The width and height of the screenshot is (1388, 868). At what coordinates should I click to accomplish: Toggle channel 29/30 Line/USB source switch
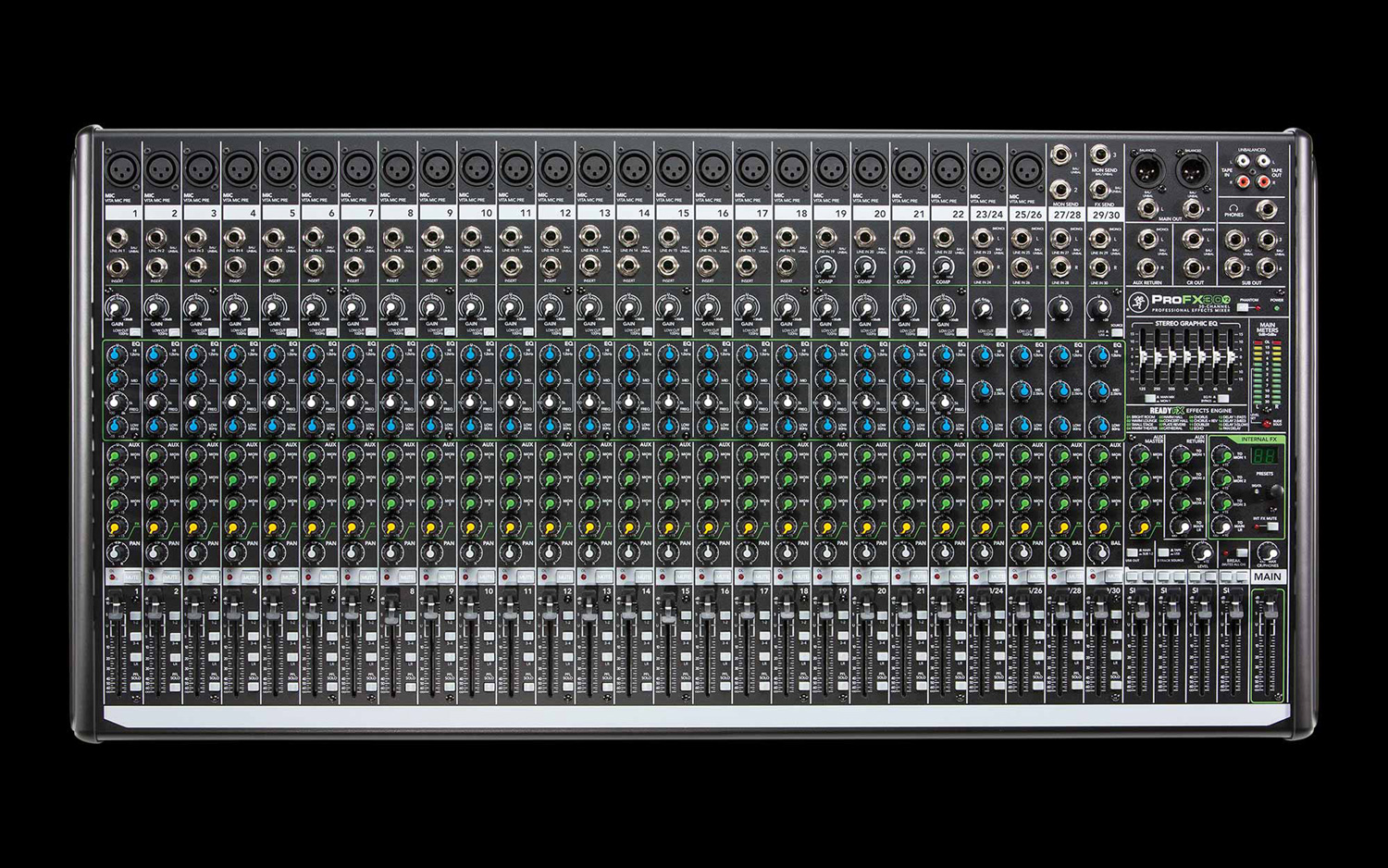[1117, 332]
